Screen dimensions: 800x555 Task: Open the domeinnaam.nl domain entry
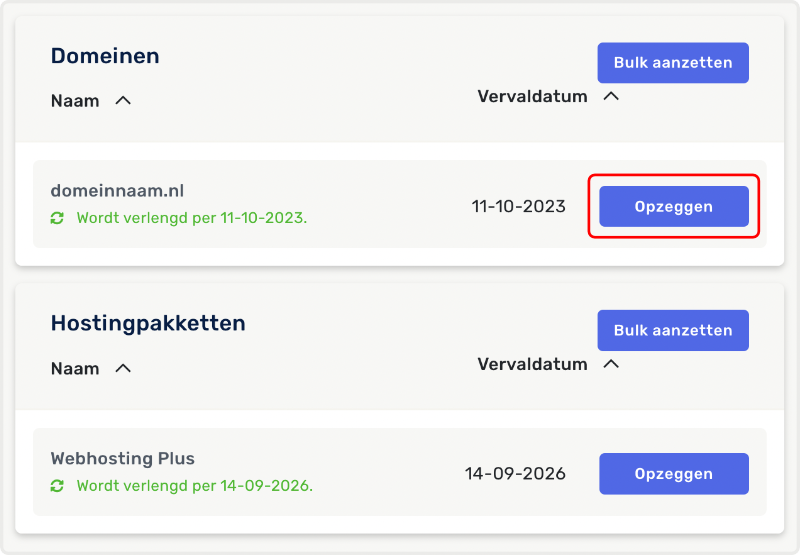point(117,190)
